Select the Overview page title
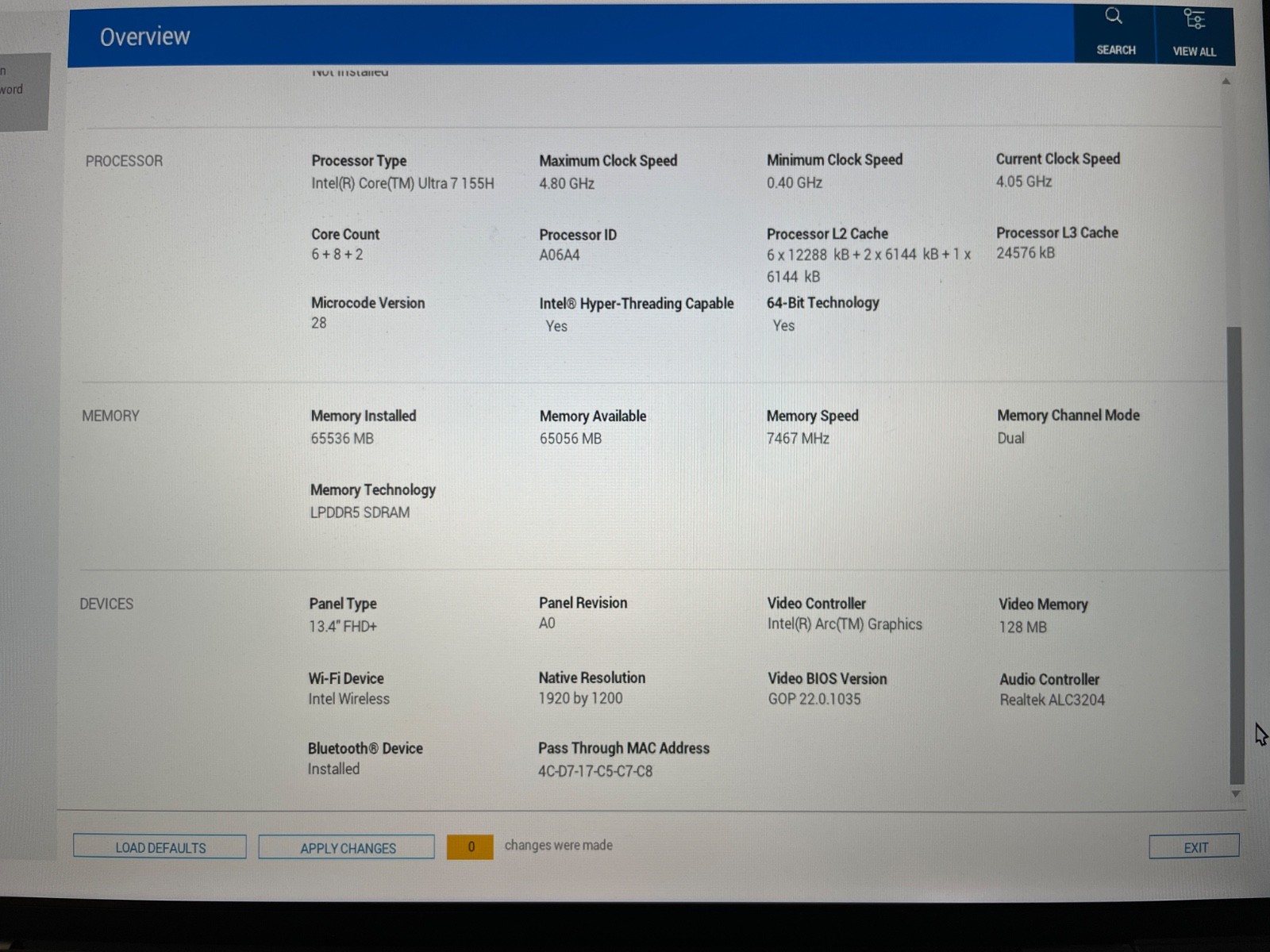The height and width of the screenshot is (952, 1270). [144, 36]
